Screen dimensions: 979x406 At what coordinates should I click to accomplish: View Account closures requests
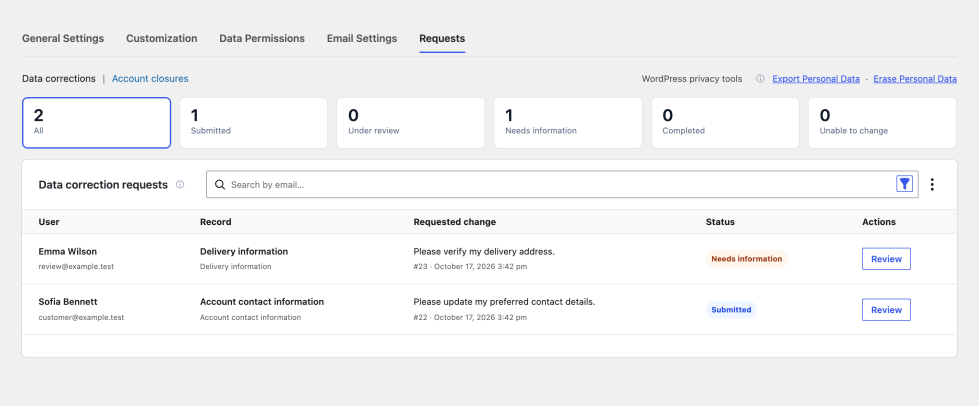coord(150,79)
